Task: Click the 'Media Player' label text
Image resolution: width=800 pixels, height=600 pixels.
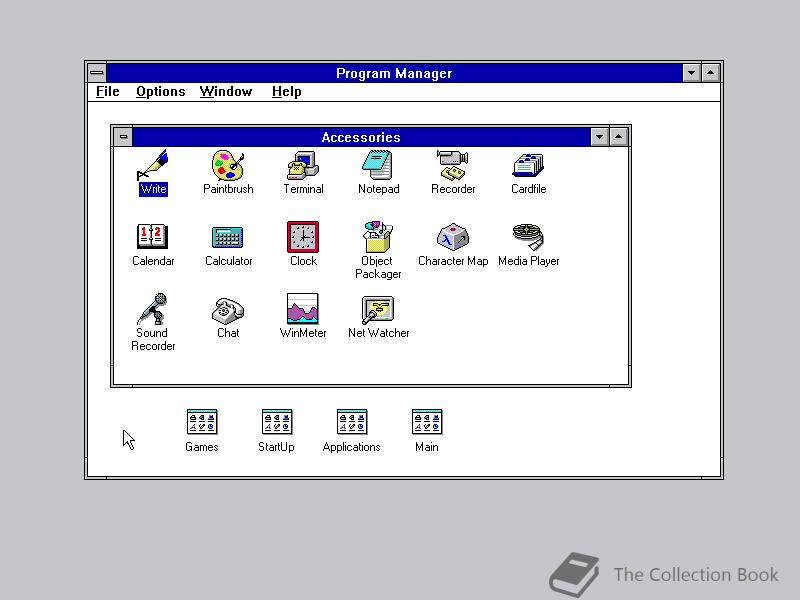Action: [x=529, y=261]
